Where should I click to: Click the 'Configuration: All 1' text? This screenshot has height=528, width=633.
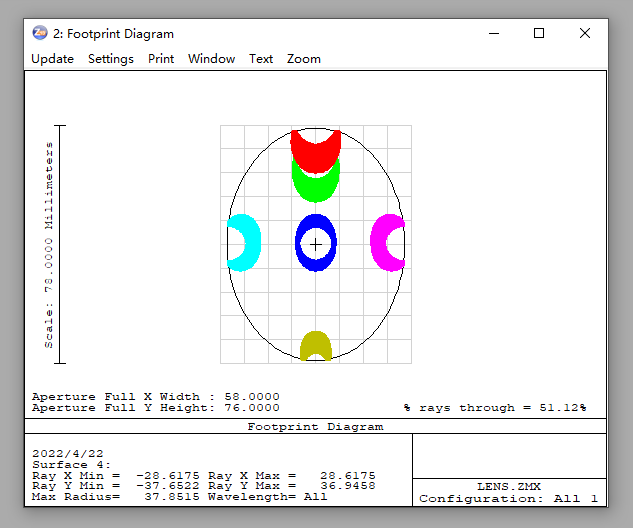[509, 499]
